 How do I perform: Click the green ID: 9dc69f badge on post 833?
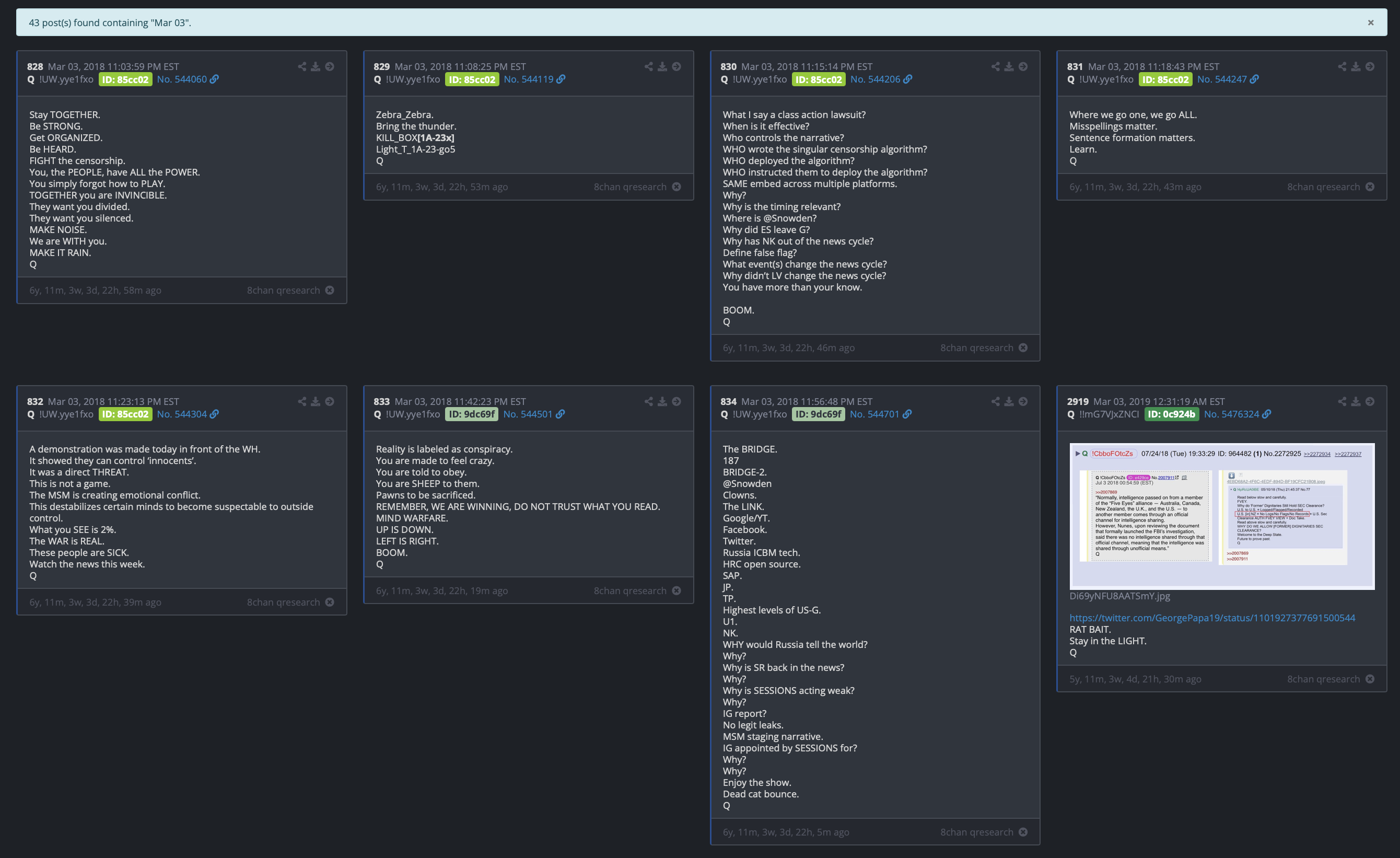(471, 414)
